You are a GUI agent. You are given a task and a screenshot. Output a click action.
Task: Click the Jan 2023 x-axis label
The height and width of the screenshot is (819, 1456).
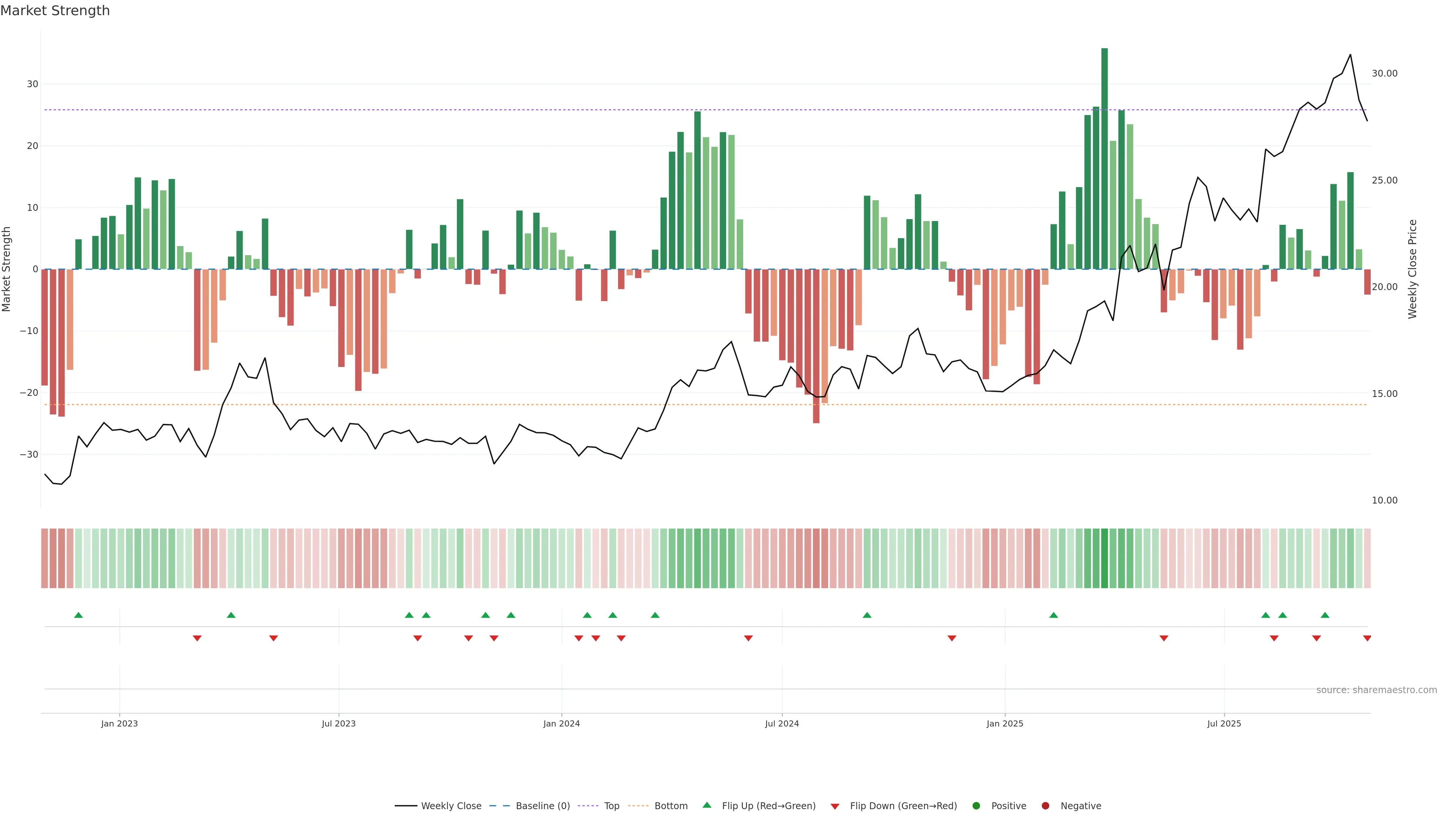pos(119,723)
